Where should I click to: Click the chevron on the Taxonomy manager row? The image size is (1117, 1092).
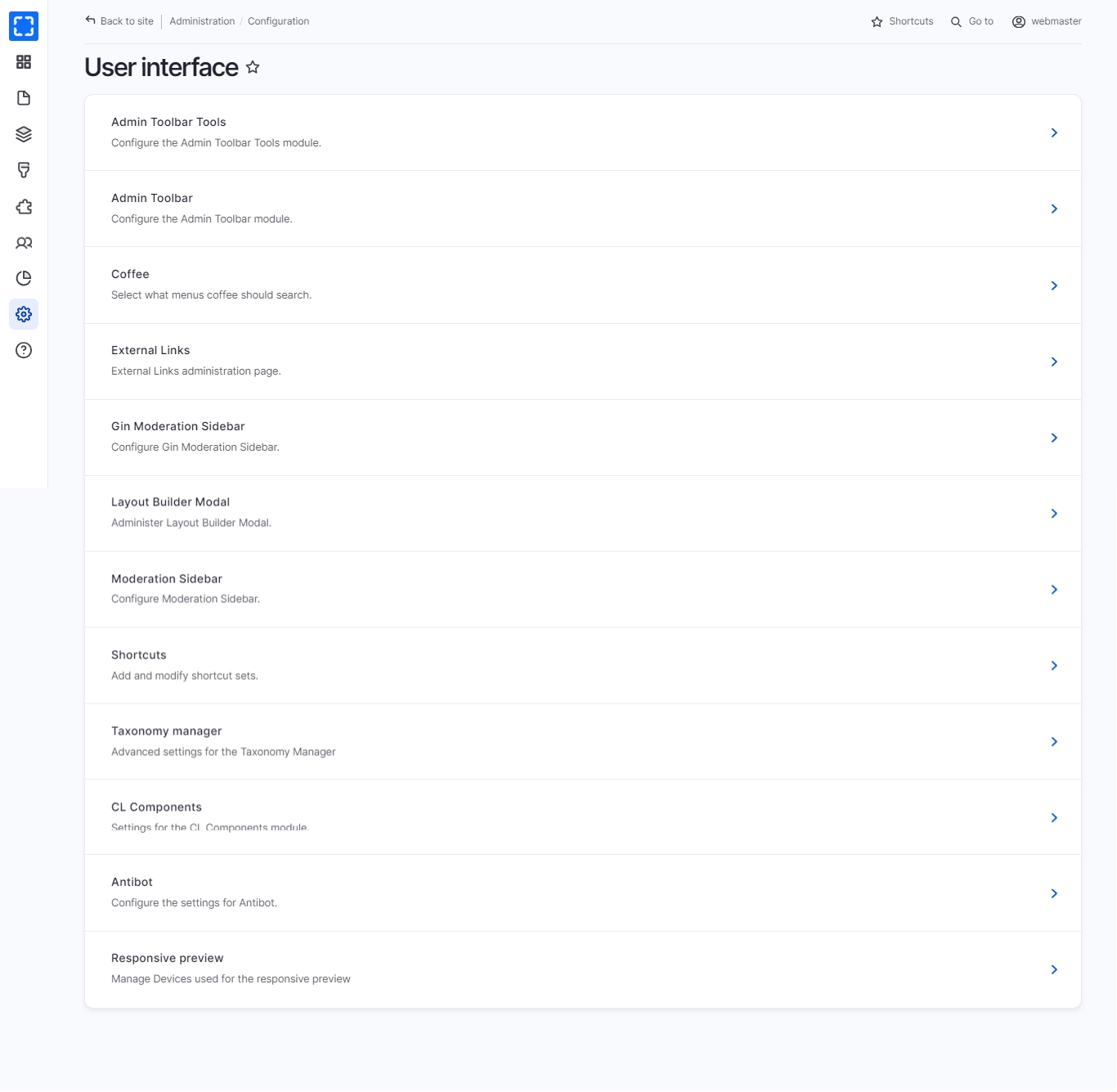coord(1054,742)
